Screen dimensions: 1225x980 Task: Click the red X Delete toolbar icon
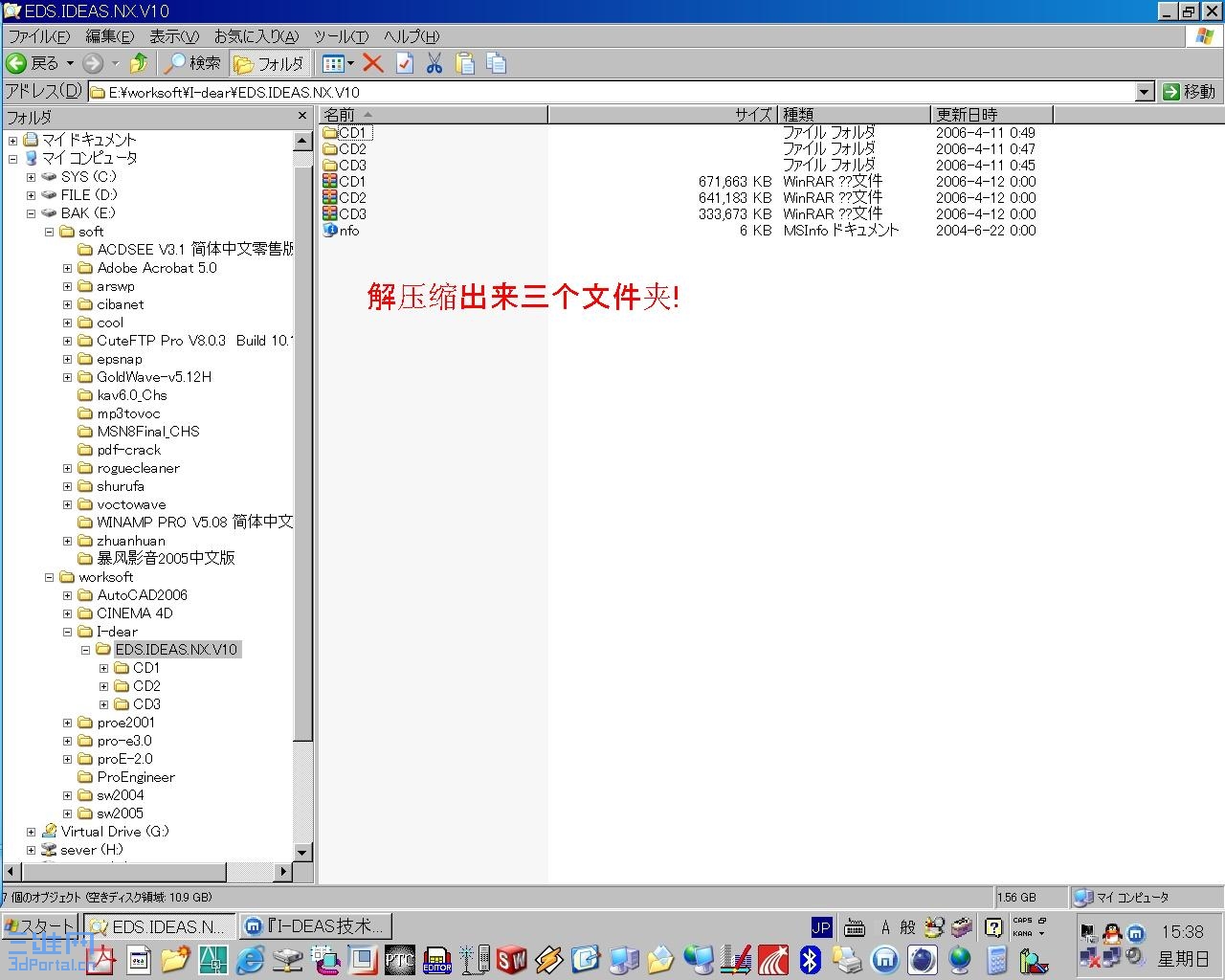[x=373, y=63]
